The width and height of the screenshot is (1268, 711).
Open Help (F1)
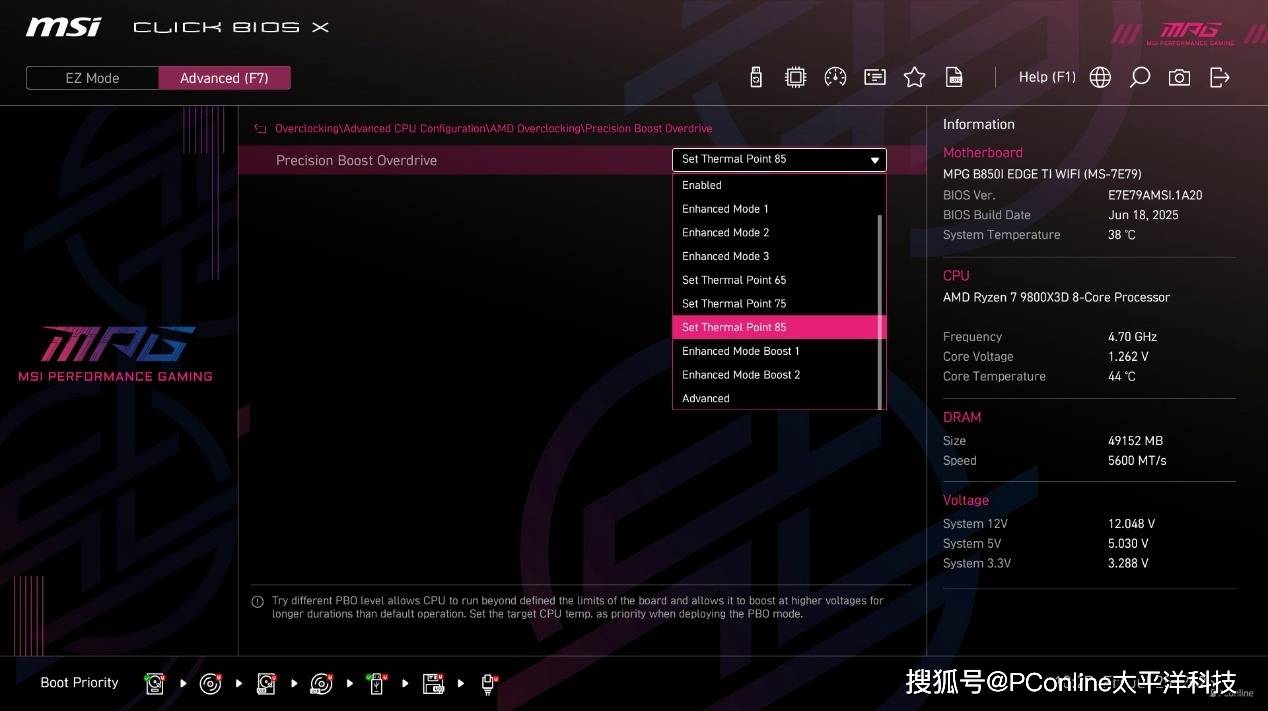1047,77
